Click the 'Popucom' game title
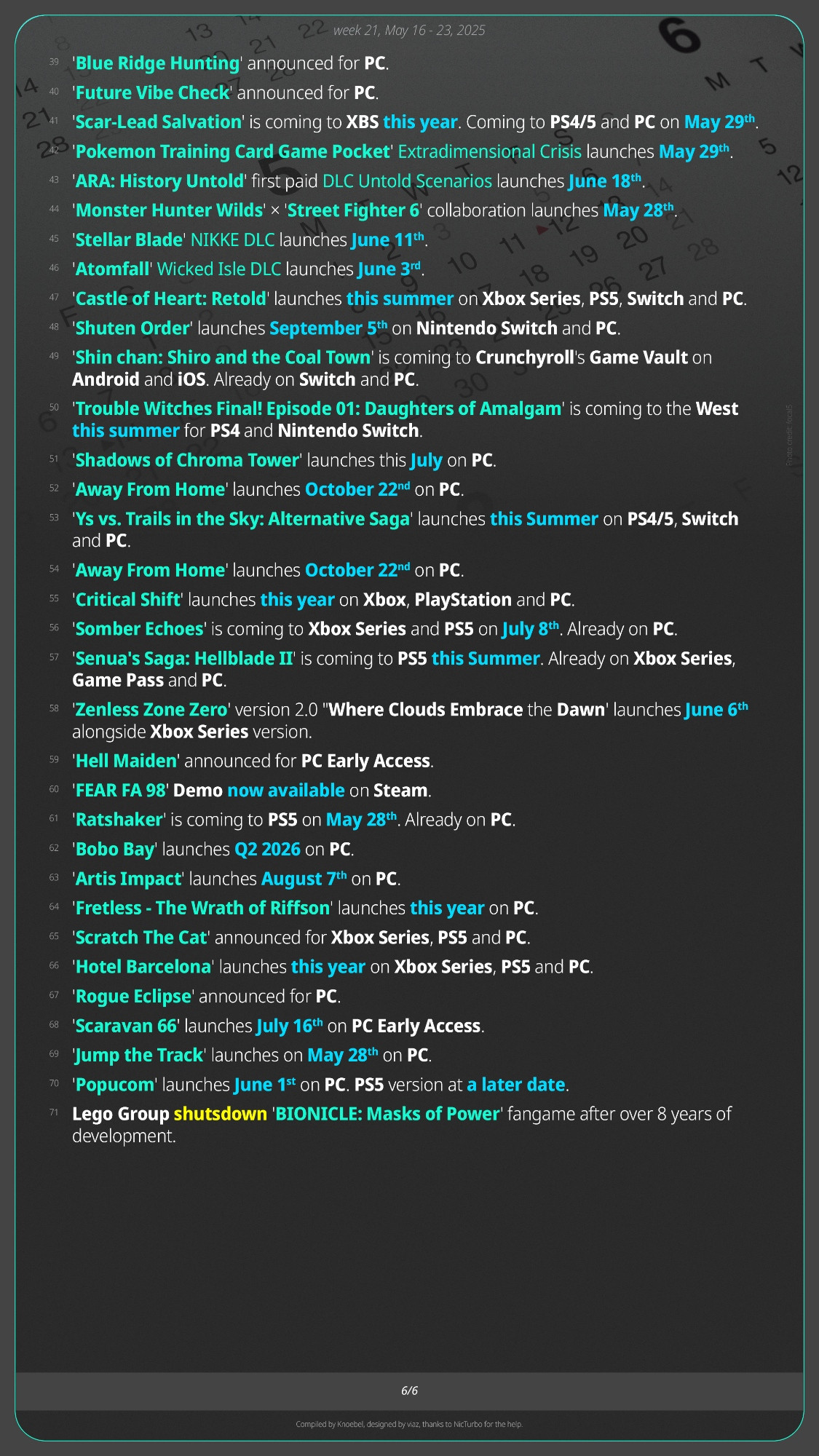819x1456 pixels. (x=115, y=1085)
